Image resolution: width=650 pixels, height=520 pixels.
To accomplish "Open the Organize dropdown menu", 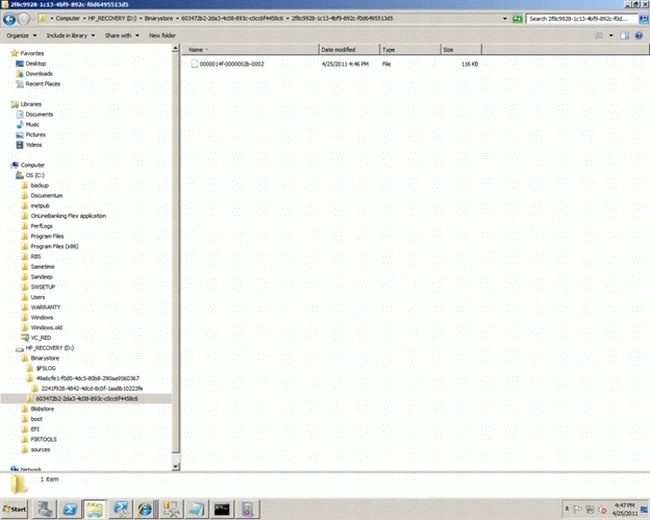I will point(21,35).
